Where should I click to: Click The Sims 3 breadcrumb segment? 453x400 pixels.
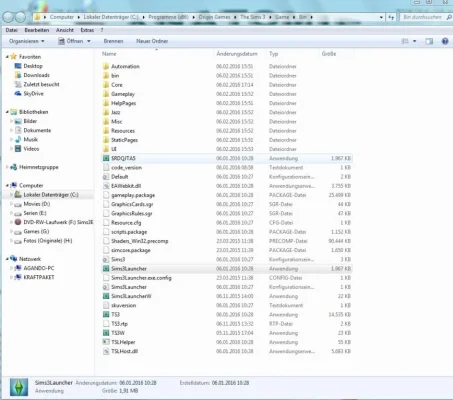tap(253, 17)
